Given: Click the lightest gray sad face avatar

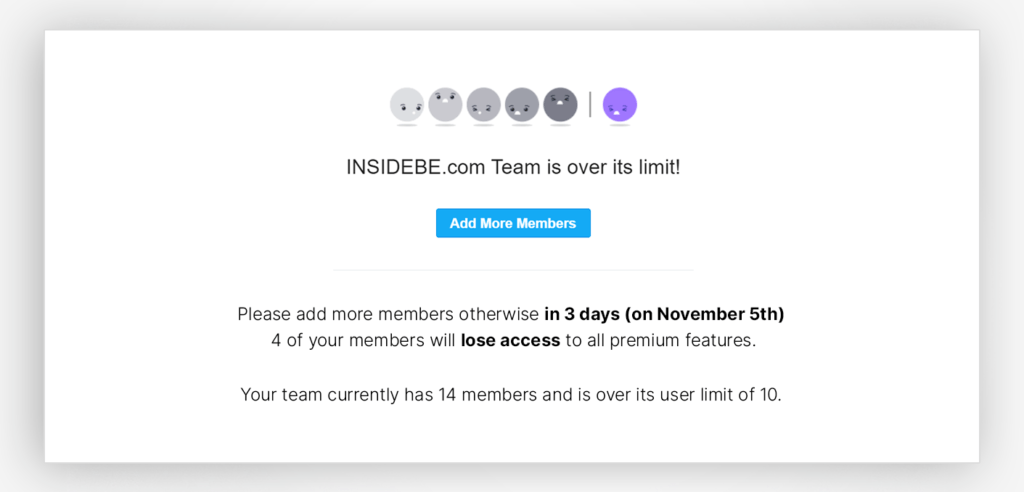Looking at the screenshot, I should (x=407, y=105).
